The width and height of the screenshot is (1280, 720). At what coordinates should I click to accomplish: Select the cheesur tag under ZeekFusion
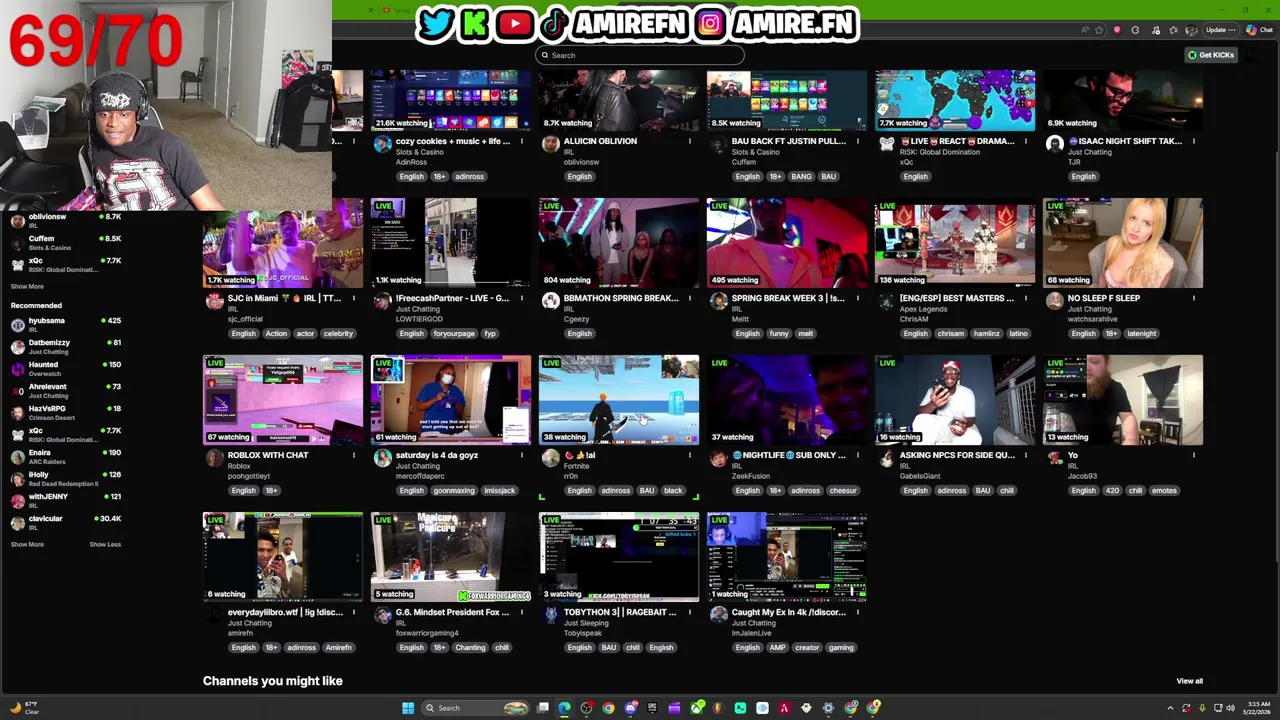(843, 490)
